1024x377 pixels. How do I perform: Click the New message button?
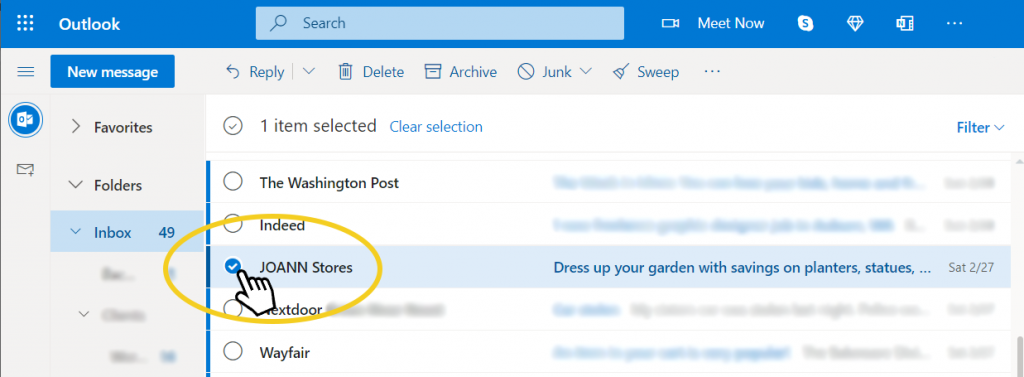coord(112,71)
